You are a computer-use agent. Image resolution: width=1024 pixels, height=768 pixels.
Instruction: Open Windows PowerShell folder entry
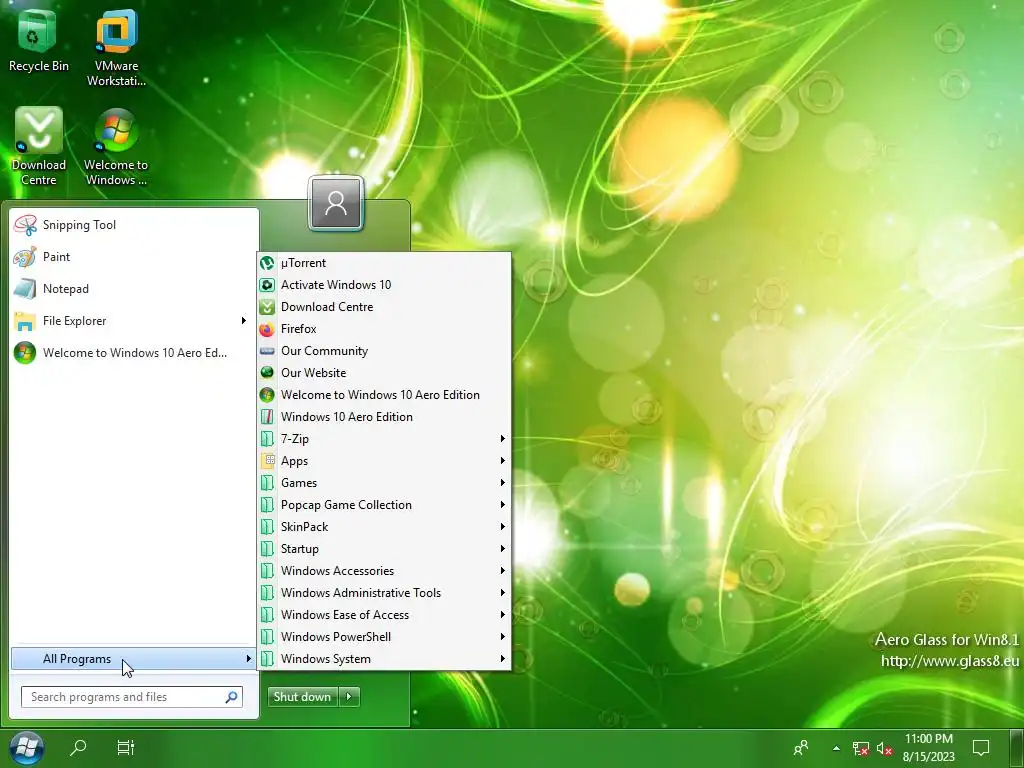(x=384, y=637)
